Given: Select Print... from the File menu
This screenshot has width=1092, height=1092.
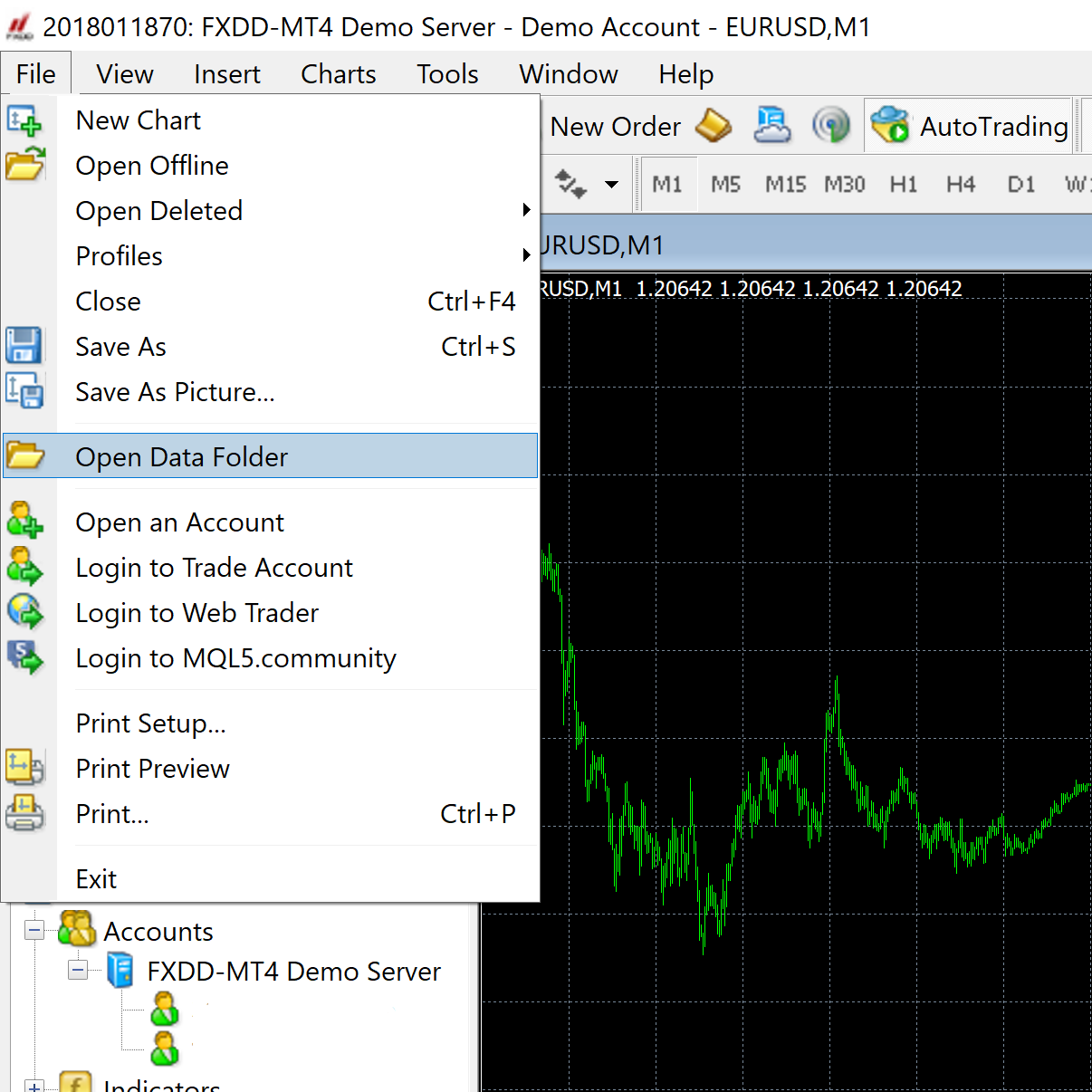Looking at the screenshot, I should click(270, 814).
